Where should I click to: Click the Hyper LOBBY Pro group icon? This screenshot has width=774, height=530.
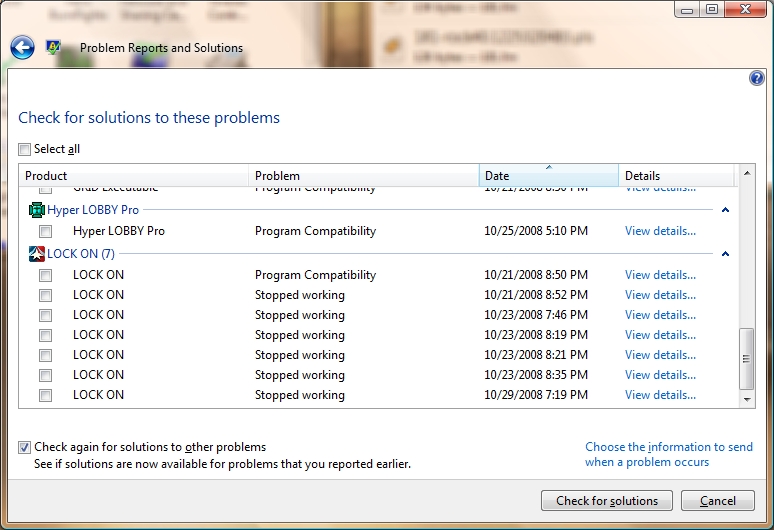[x=37, y=210]
